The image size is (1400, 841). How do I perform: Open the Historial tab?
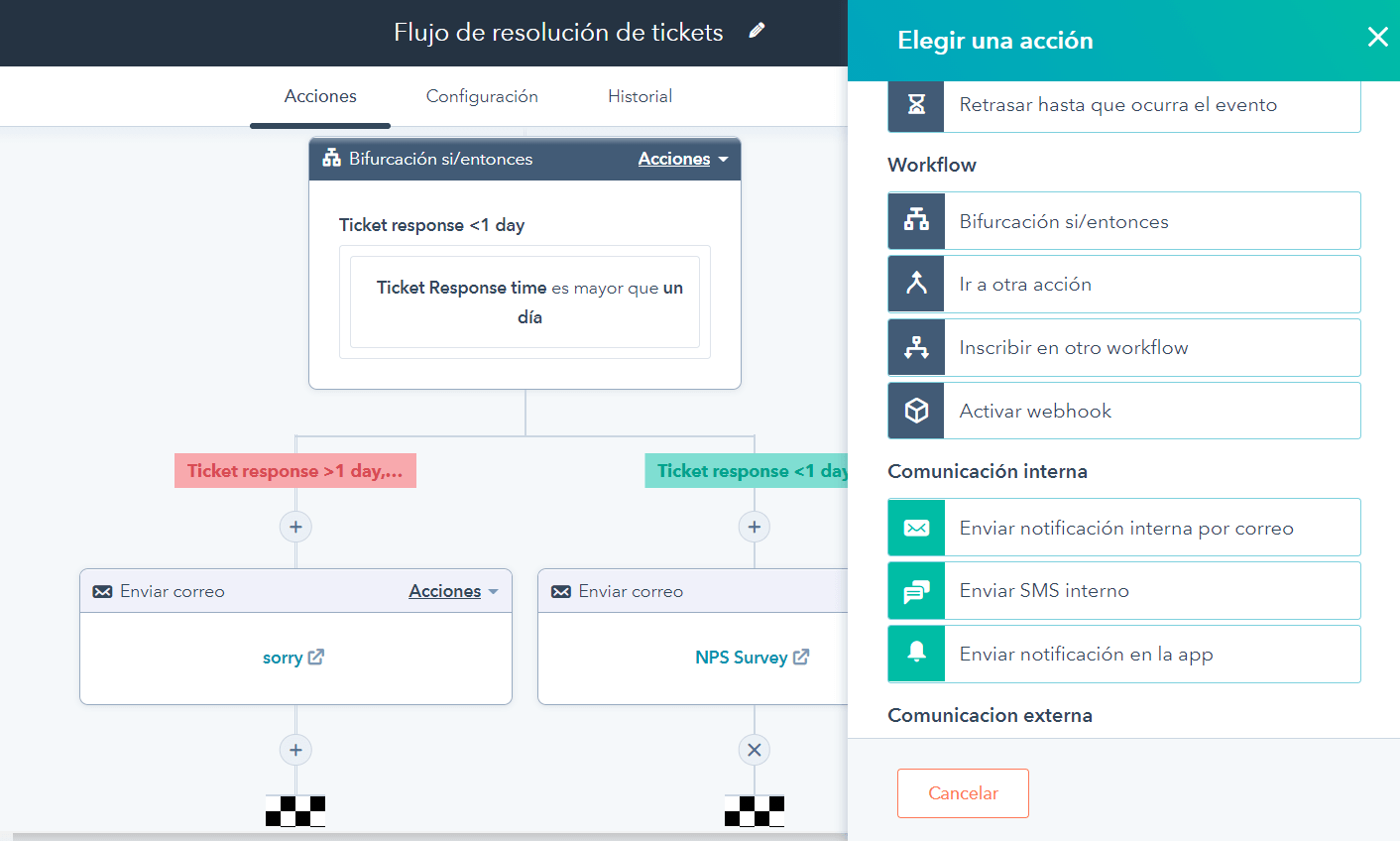[640, 96]
